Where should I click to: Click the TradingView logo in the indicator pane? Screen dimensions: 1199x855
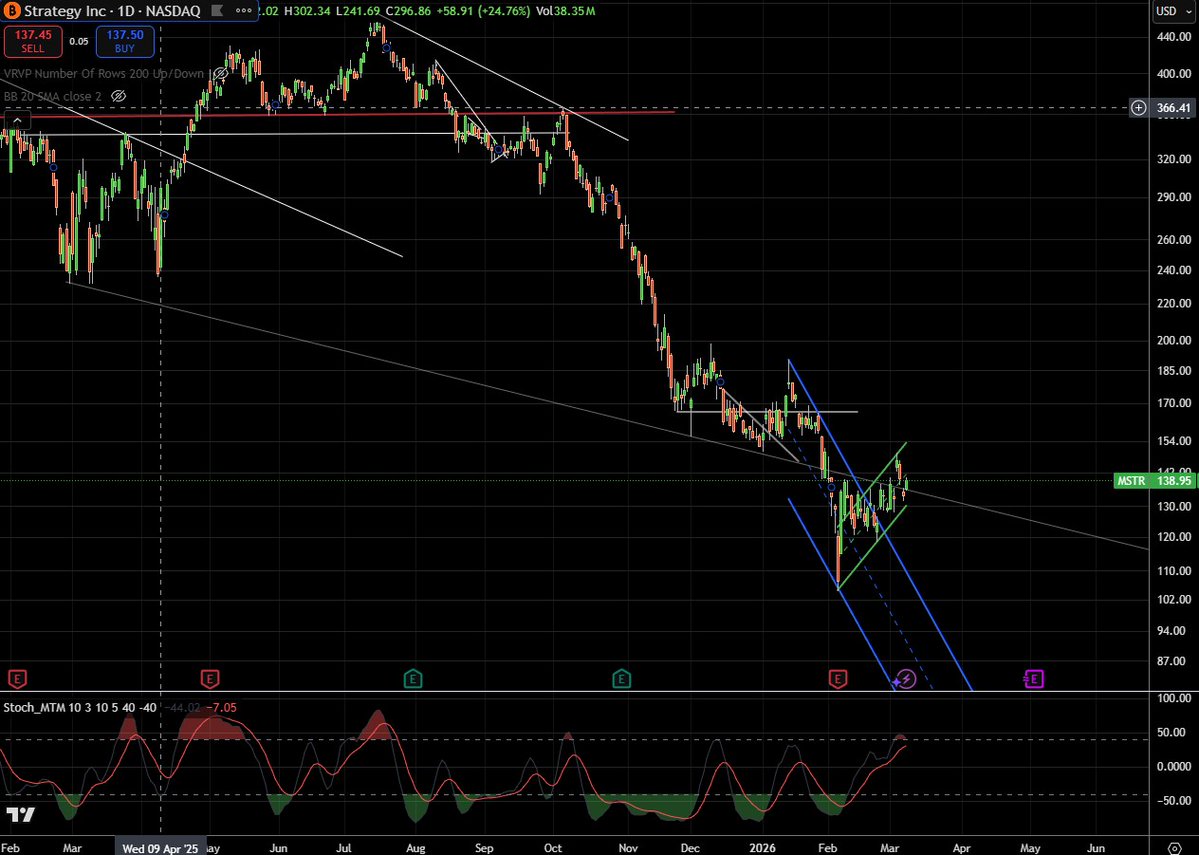22,814
